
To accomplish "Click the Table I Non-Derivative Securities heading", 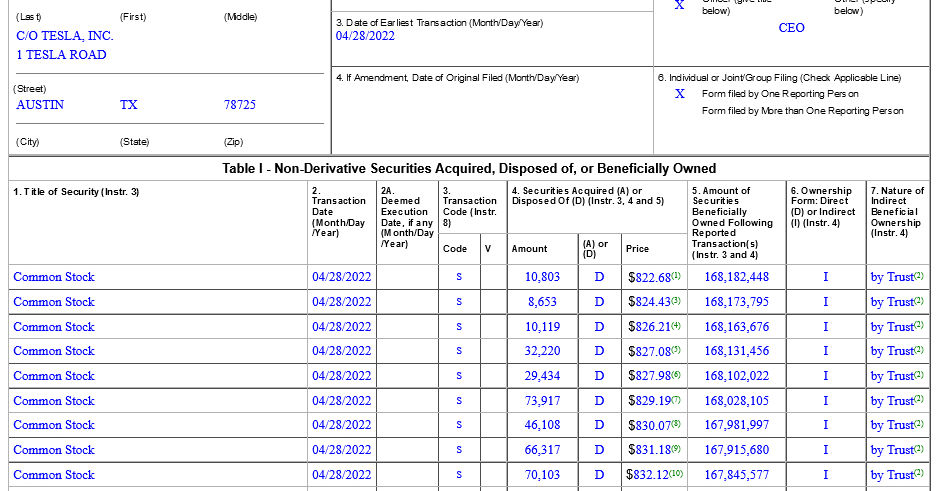I will [469, 168].
